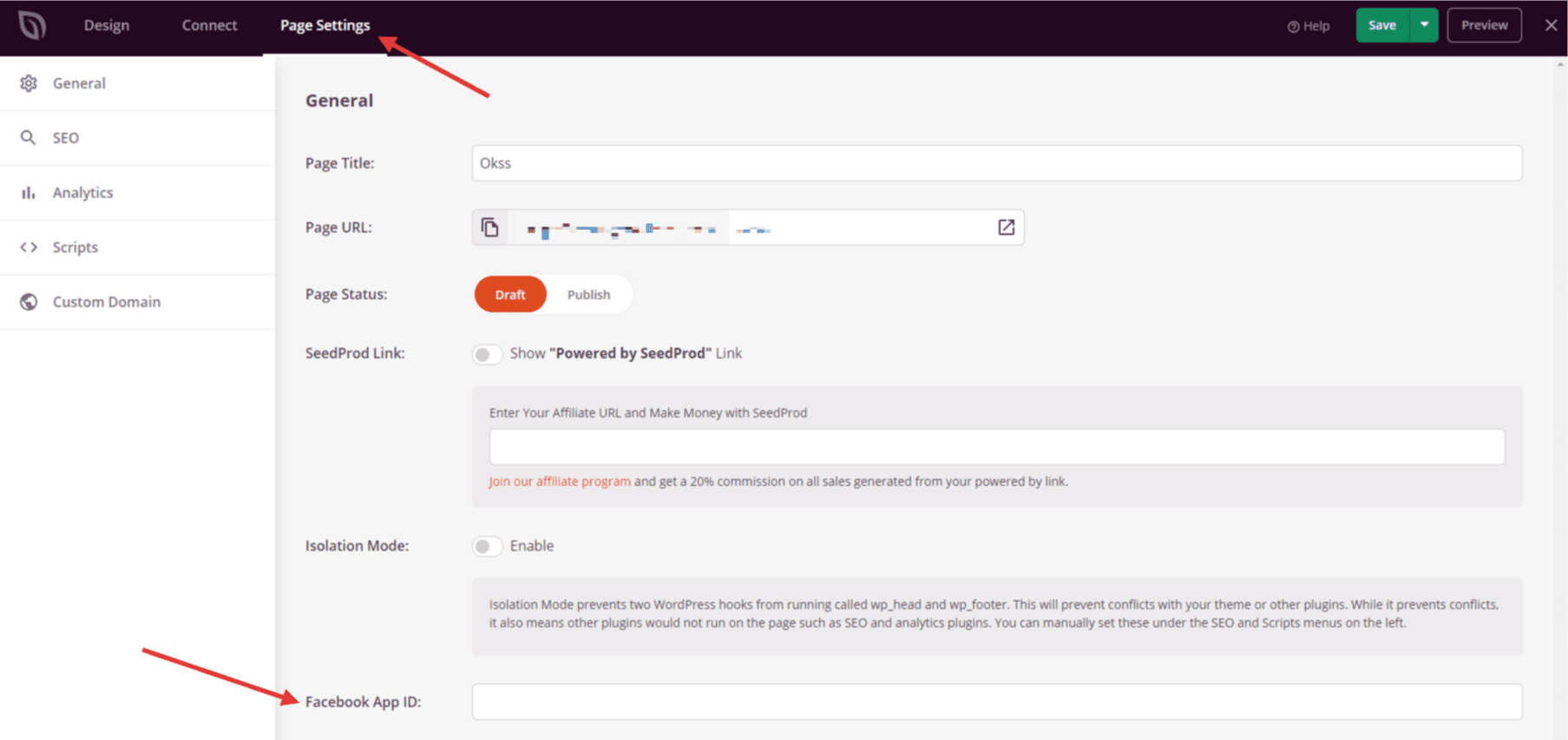Switch to the Design tab
Image resolution: width=1568 pixels, height=740 pixels.
tap(107, 25)
